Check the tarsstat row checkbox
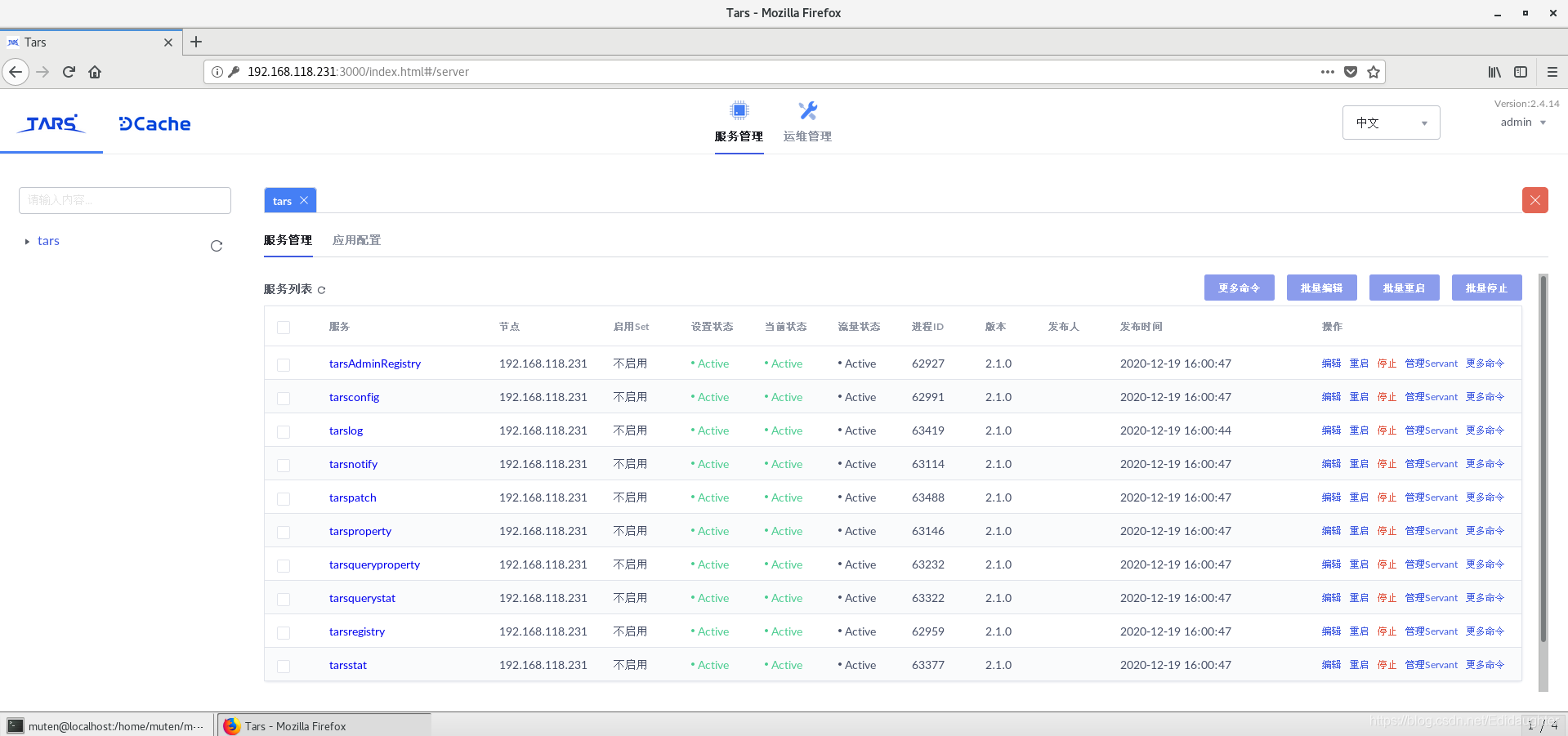This screenshot has height=736, width=1568. (284, 666)
